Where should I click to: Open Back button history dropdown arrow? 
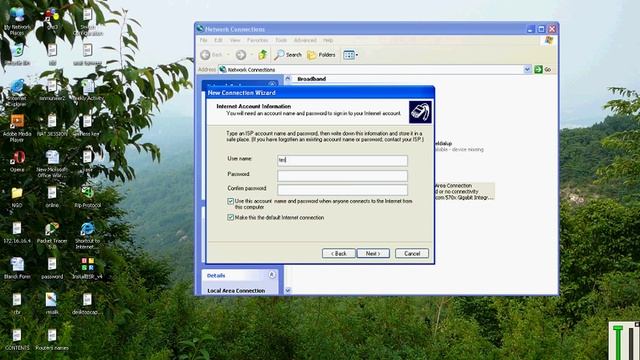tap(228, 55)
